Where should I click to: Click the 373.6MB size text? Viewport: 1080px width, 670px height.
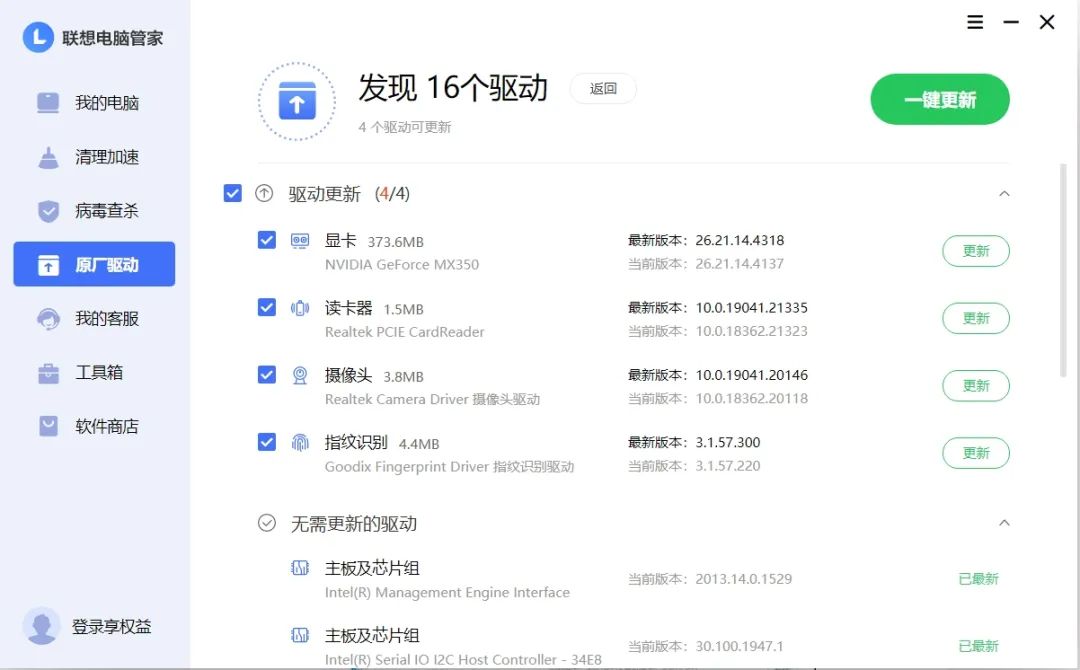point(395,242)
